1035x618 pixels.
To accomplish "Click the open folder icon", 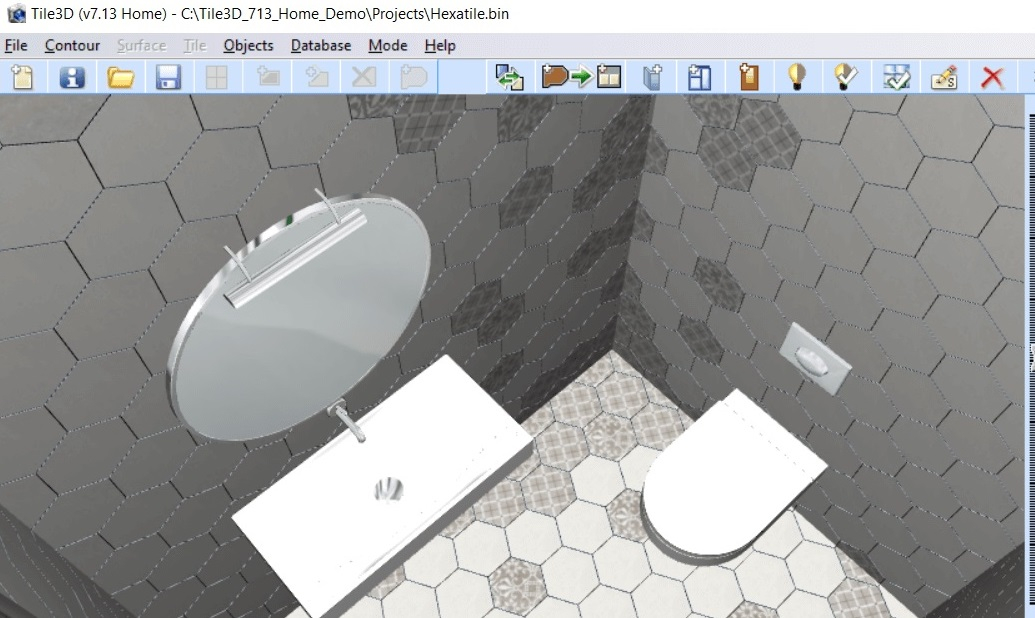I will tap(121, 77).
